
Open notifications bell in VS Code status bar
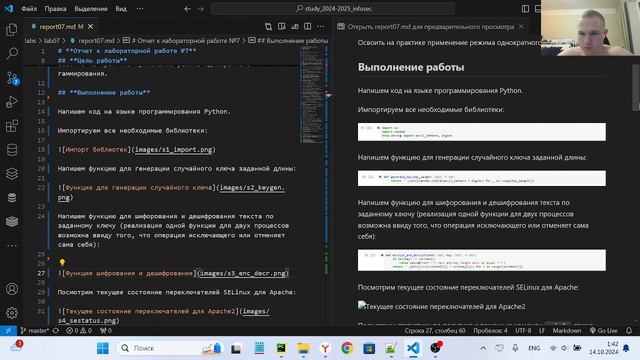pyautogui.click(x=629, y=331)
